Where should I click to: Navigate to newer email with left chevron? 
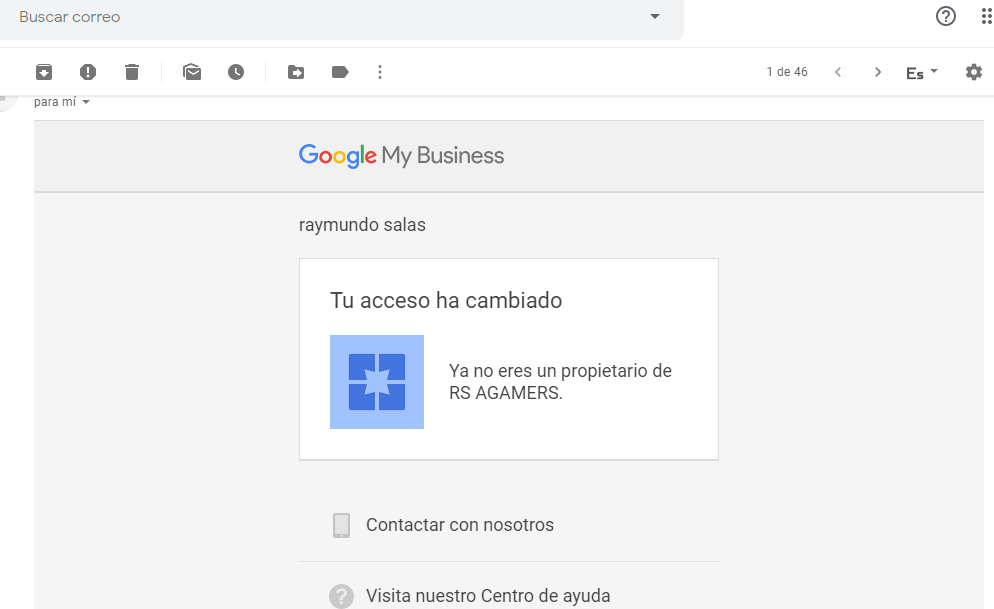point(837,71)
